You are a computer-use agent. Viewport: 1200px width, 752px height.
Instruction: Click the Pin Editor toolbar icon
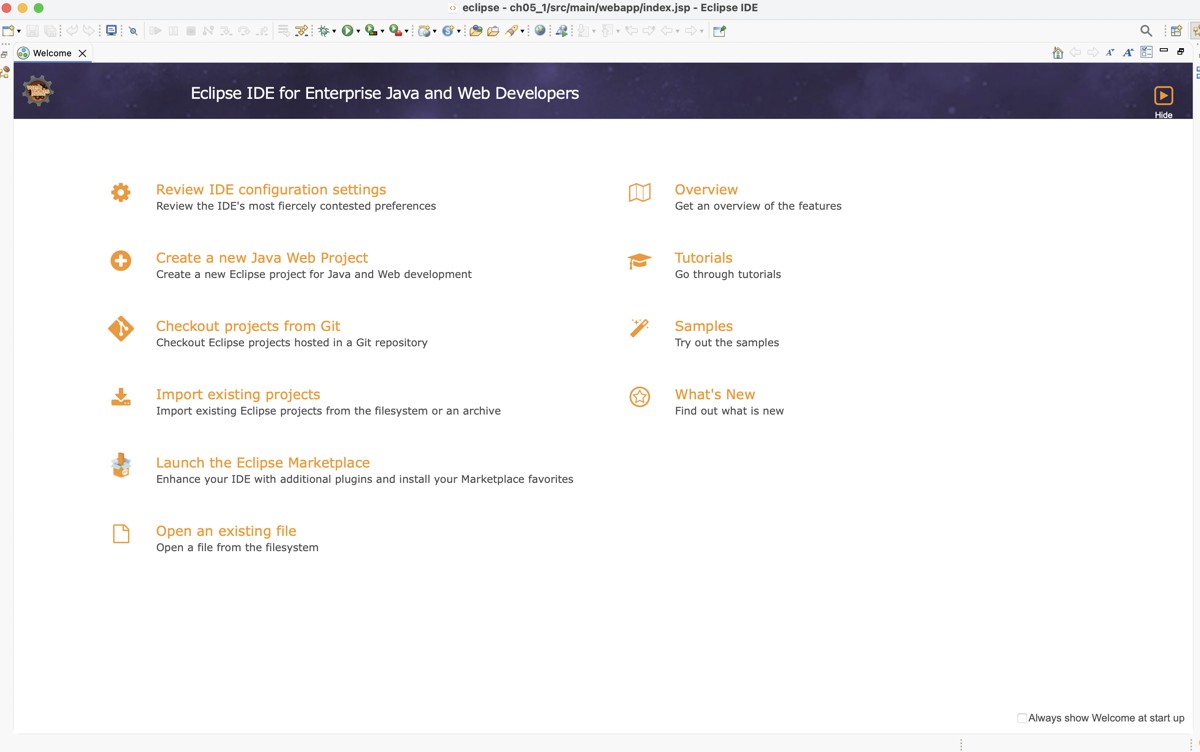[719, 31]
